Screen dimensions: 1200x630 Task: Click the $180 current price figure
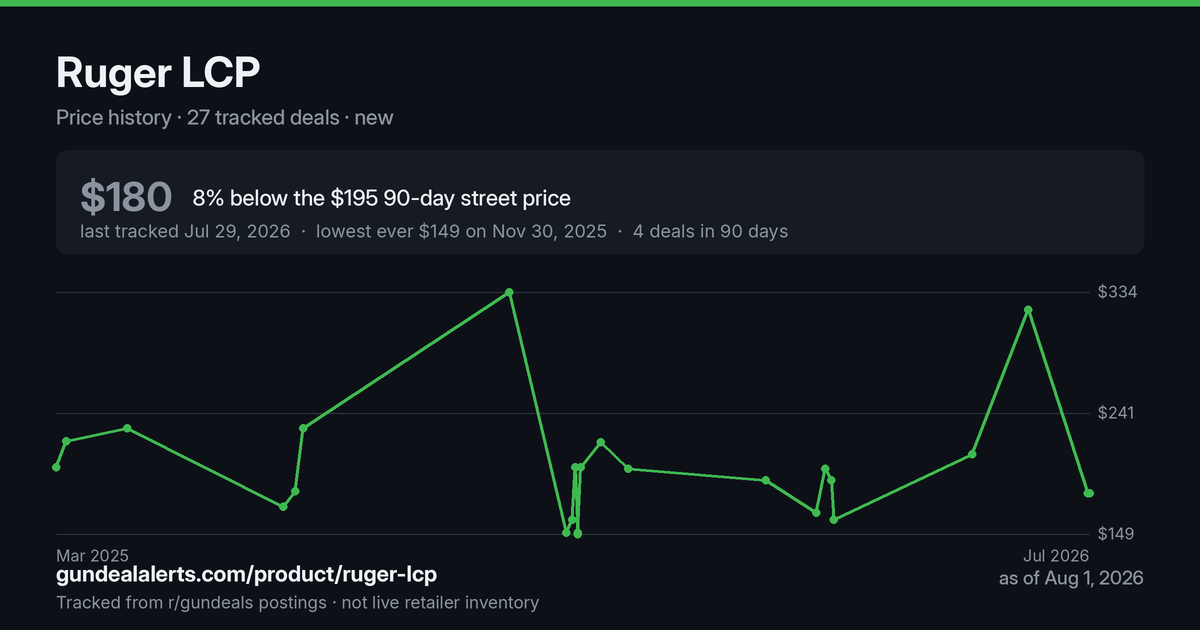(127, 198)
